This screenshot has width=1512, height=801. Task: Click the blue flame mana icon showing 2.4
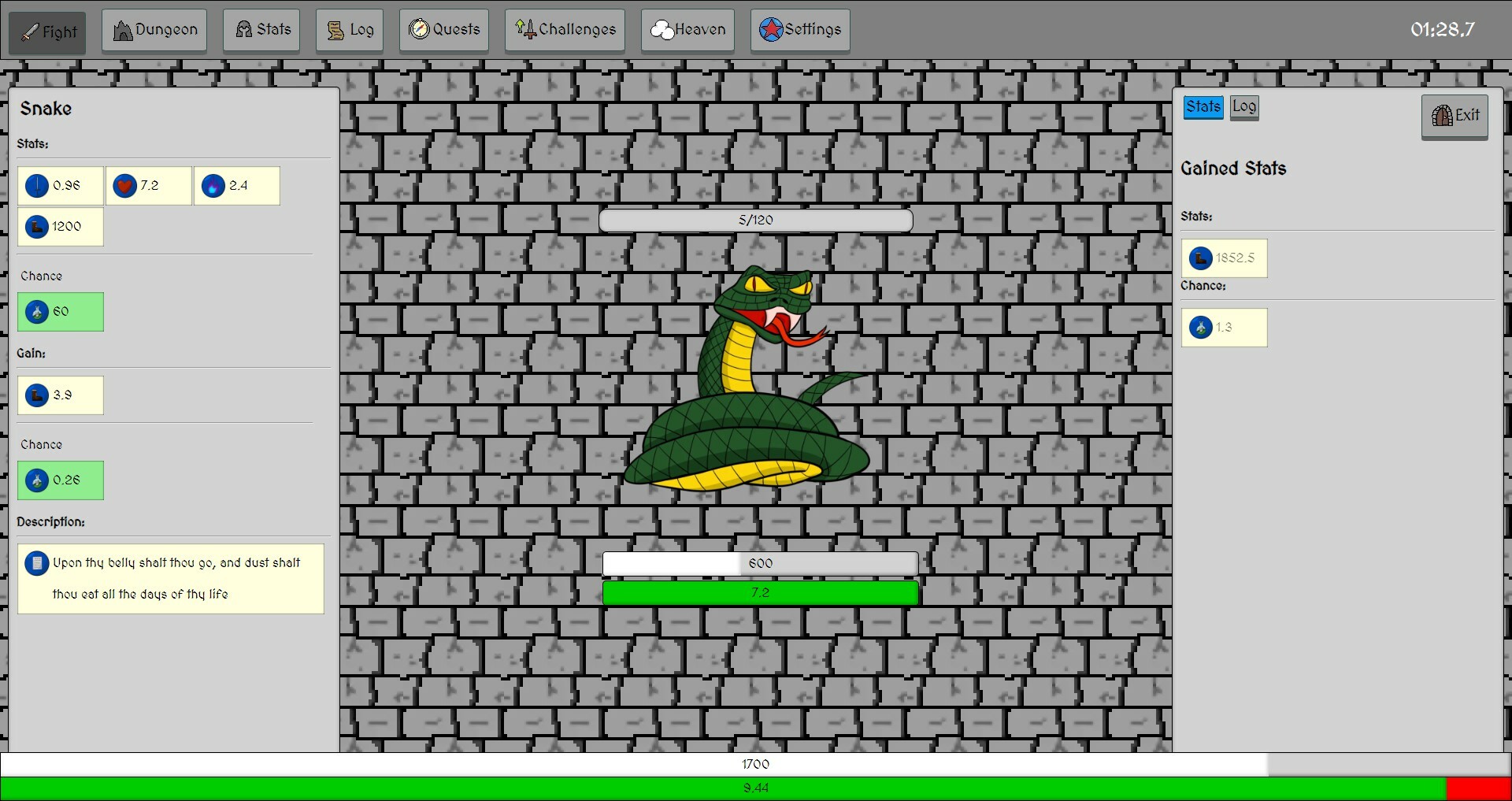(214, 186)
